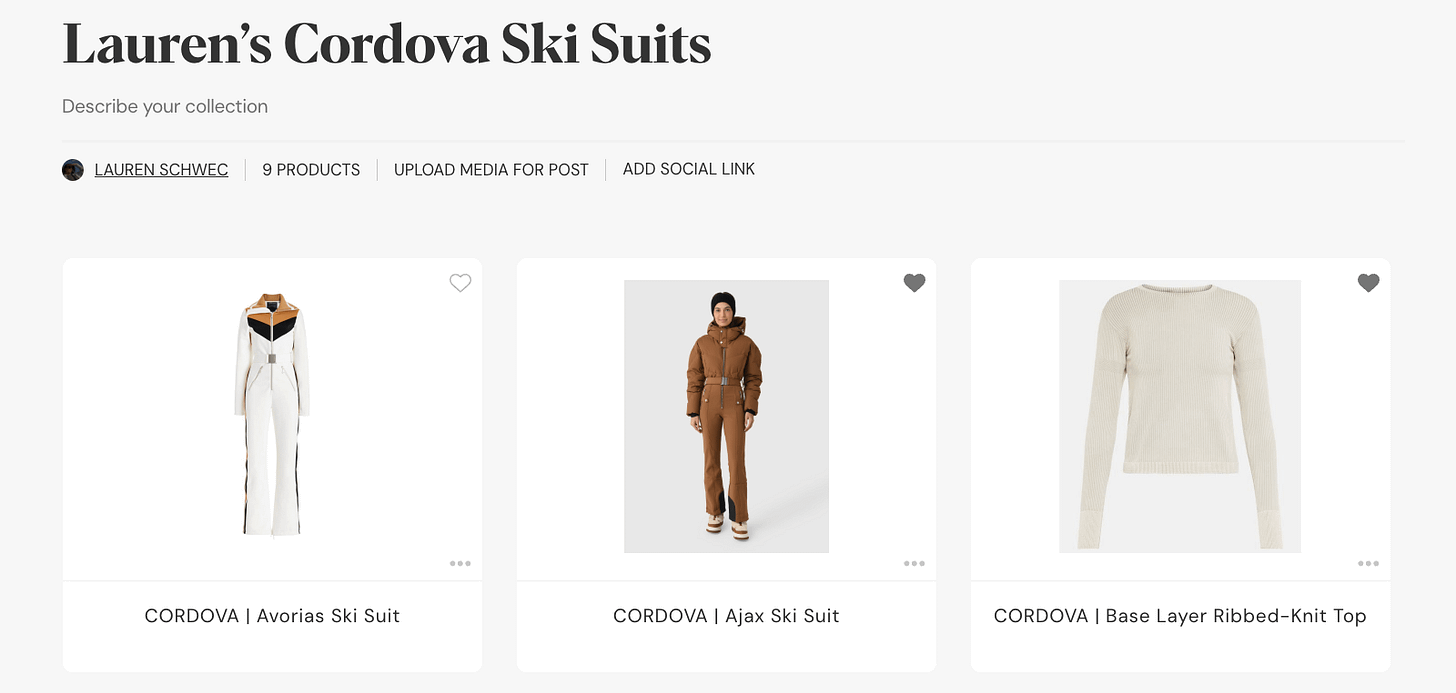
Task: Open three-dot menu on Avorias Ski Suit card
Action: click(460, 563)
